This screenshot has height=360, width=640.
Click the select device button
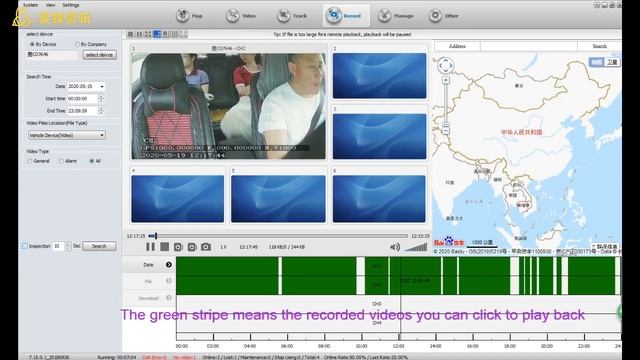(99, 55)
